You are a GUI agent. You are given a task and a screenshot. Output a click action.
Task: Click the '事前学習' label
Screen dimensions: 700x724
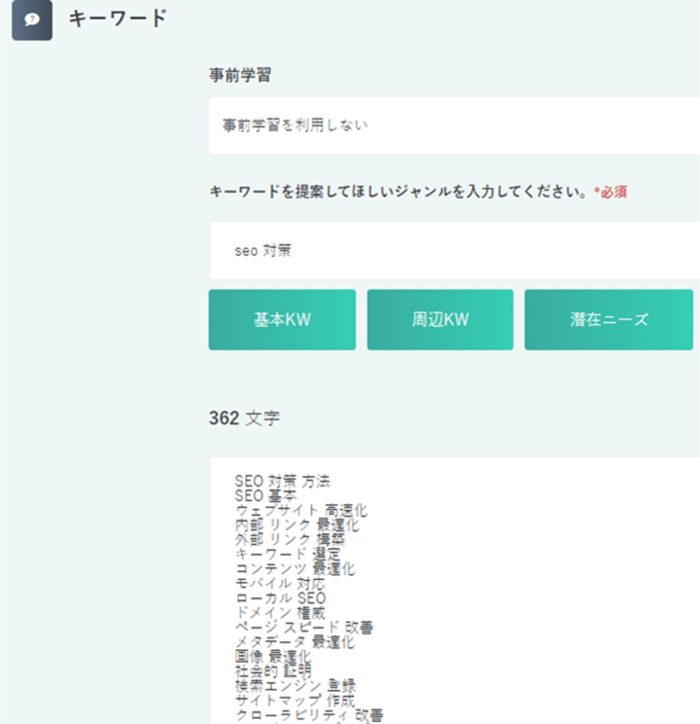point(240,75)
